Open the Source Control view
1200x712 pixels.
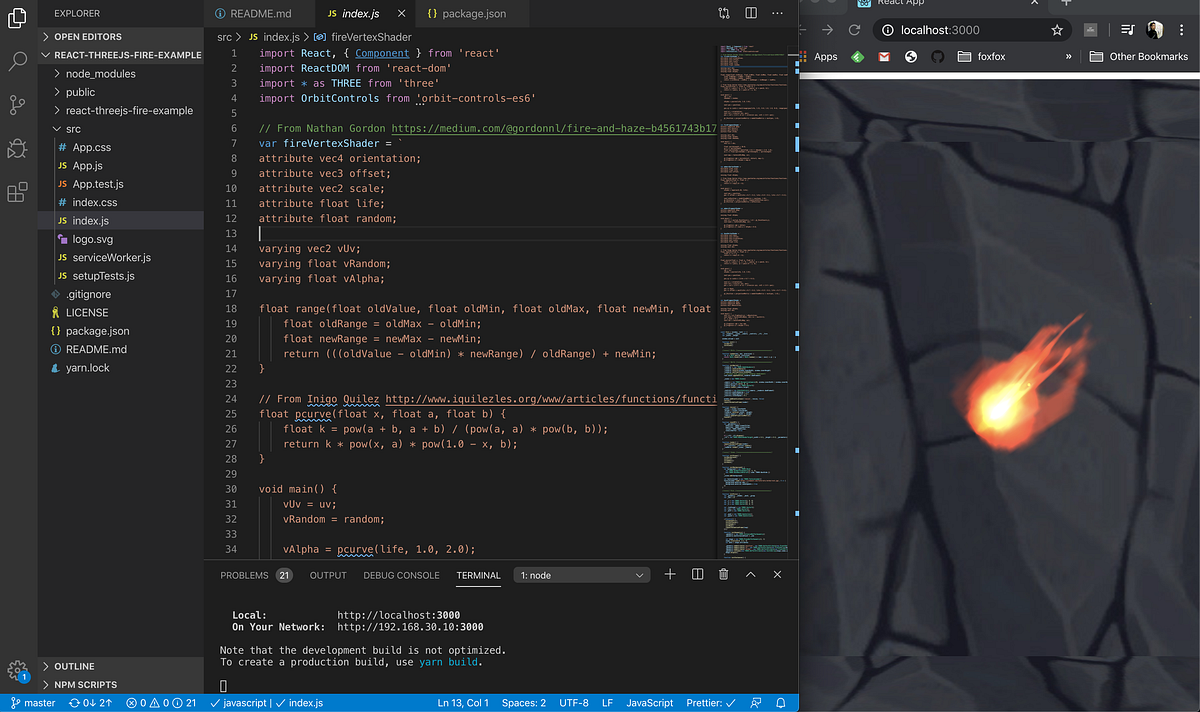pos(17,105)
